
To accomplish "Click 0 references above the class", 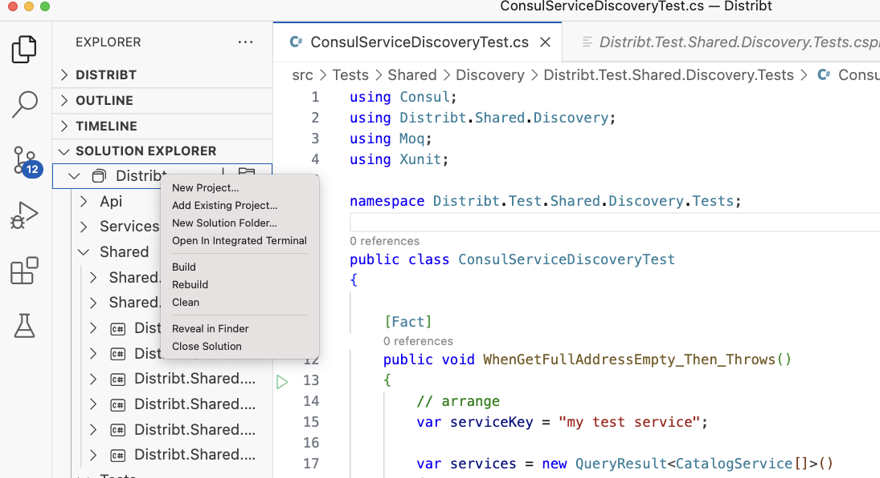I will (x=384, y=241).
